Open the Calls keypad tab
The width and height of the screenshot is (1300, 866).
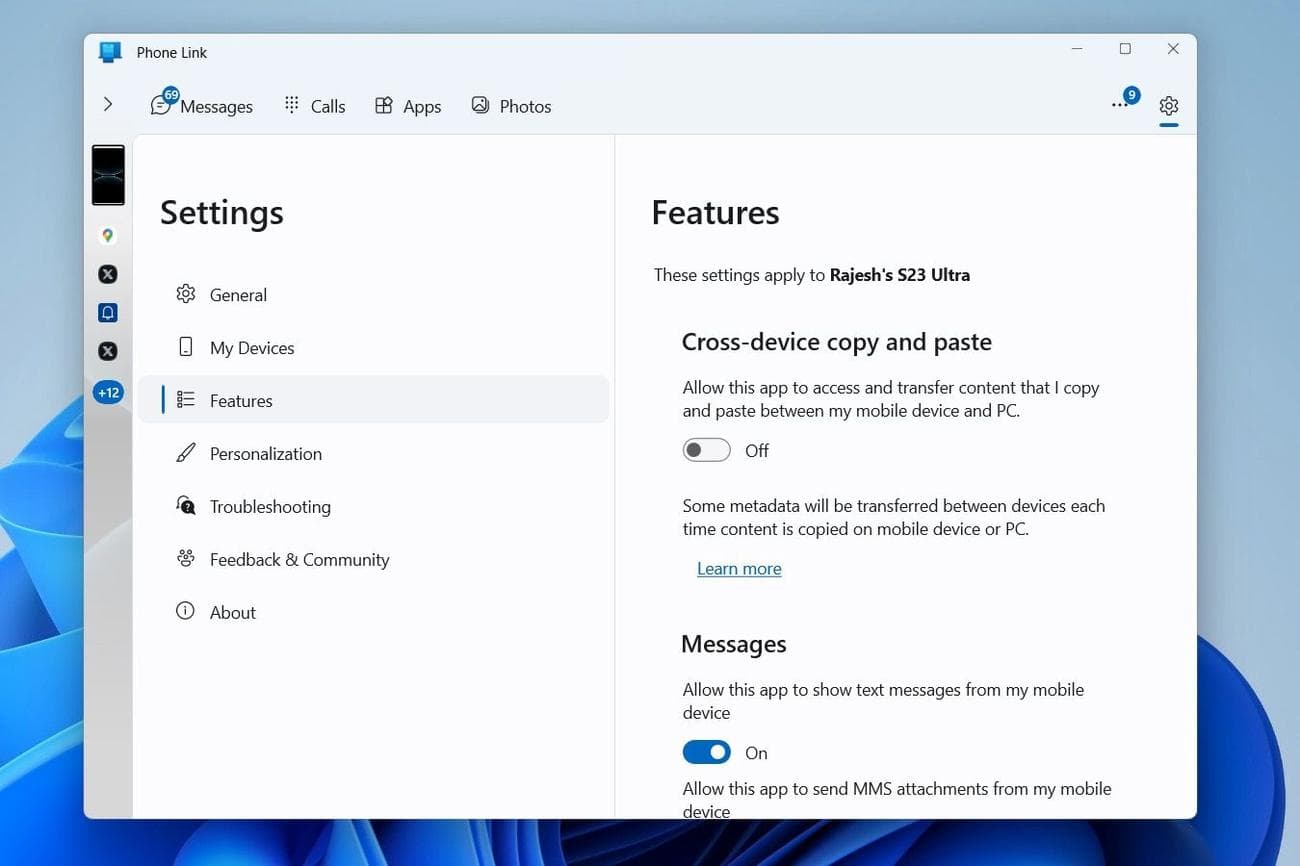314,106
